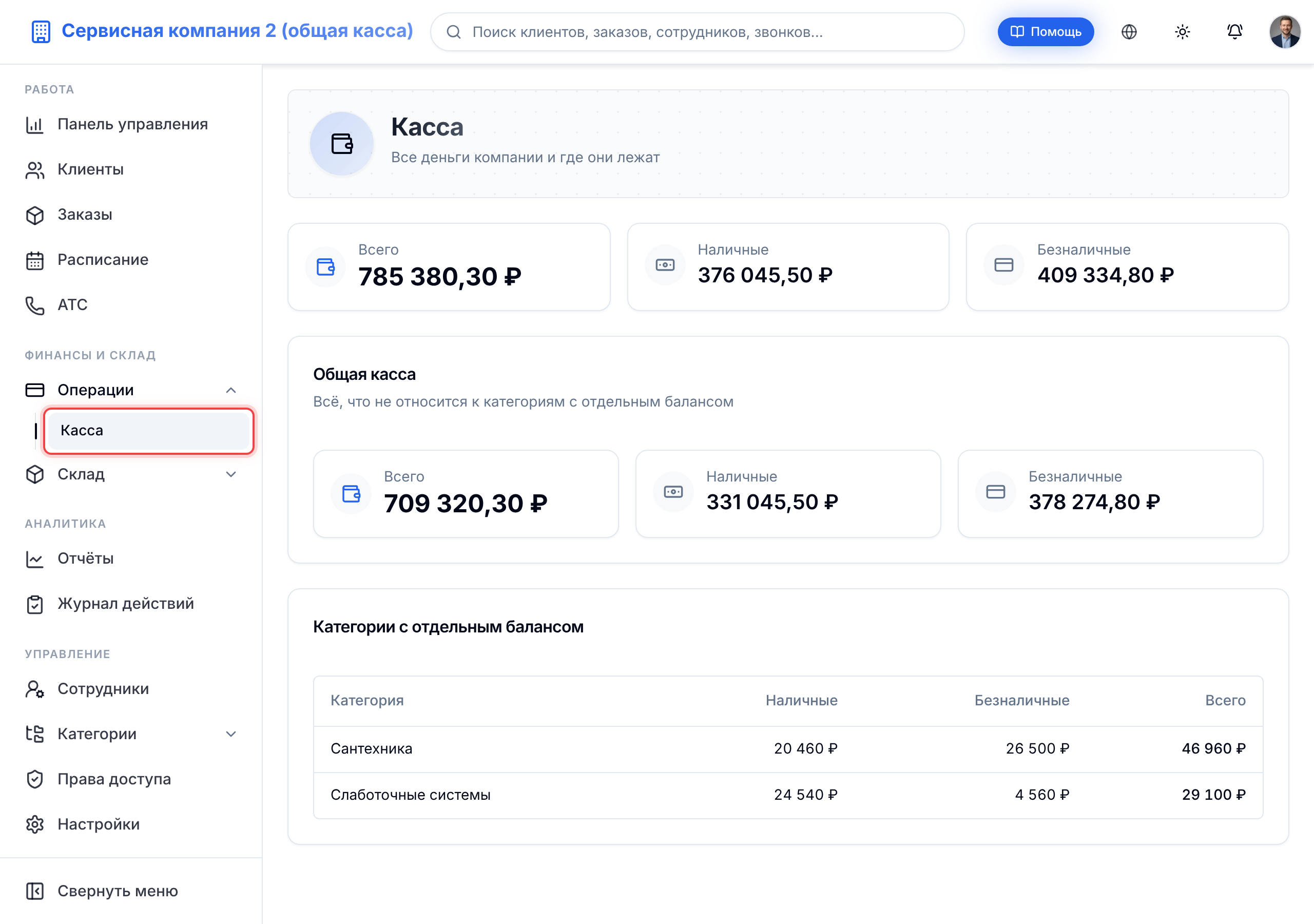Collapse the Операции section chevron
Viewport: 1314px width, 924px height.
(x=230, y=391)
